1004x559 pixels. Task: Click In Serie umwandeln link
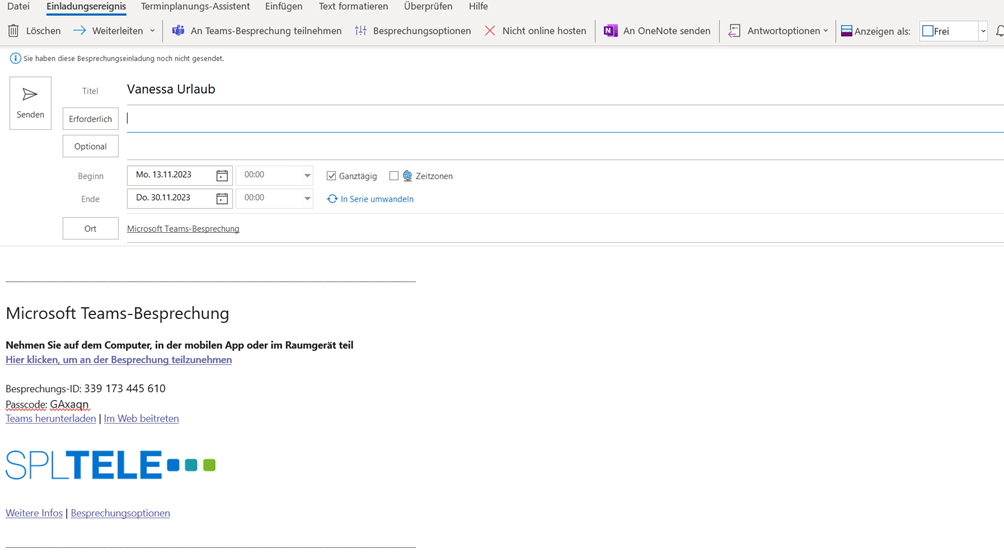point(376,198)
